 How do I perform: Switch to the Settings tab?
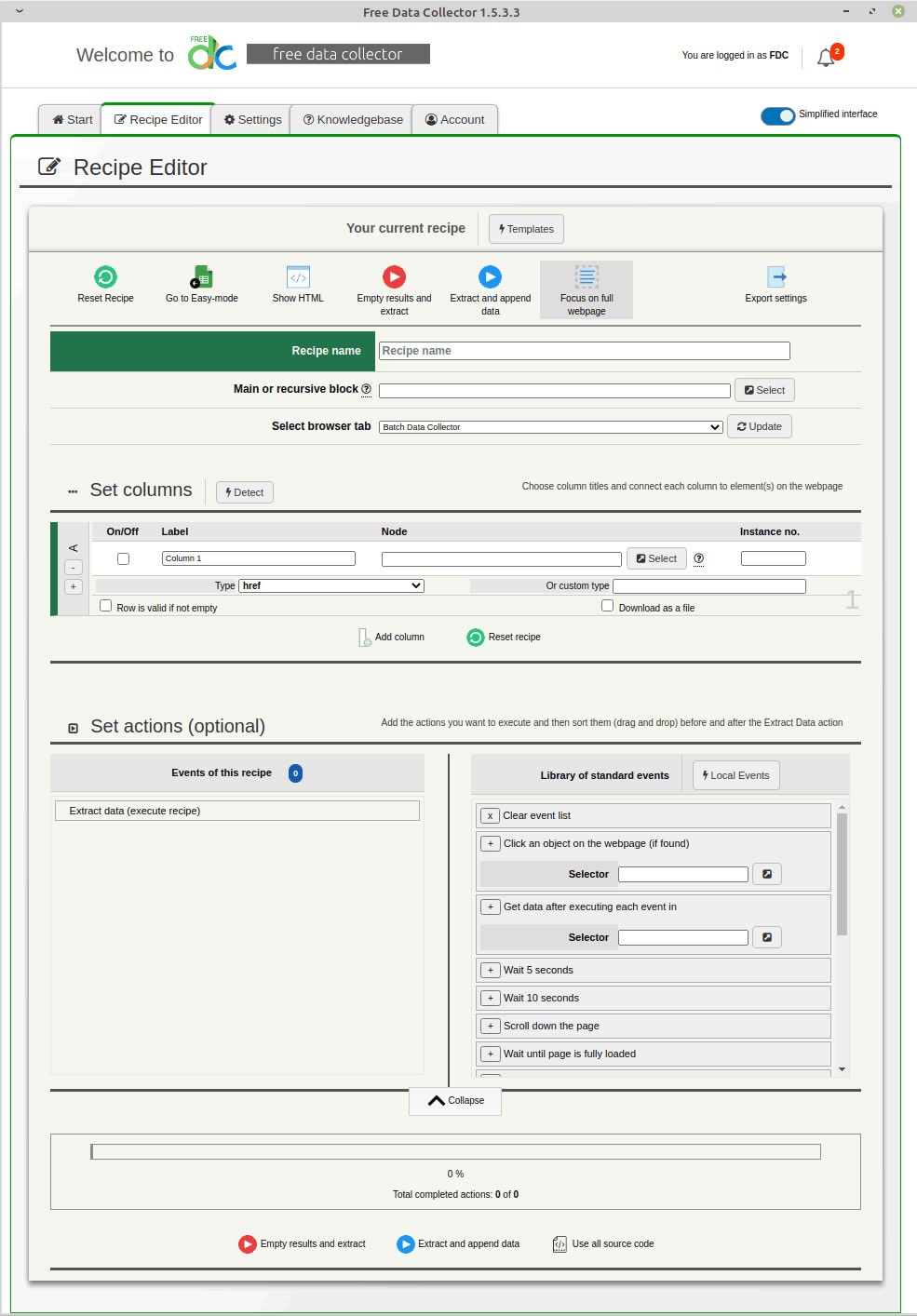[252, 120]
